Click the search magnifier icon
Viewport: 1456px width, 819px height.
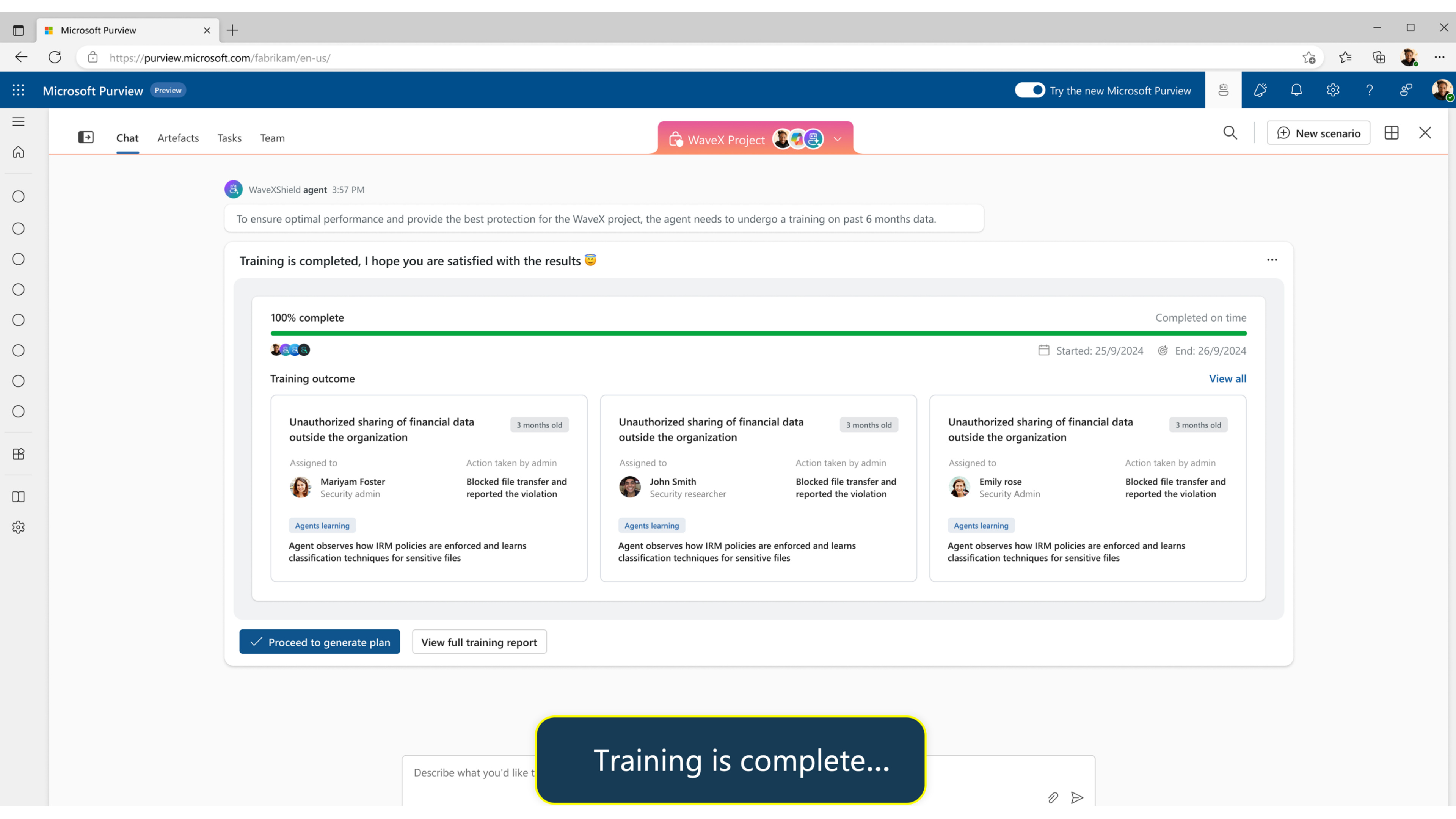[x=1230, y=133]
